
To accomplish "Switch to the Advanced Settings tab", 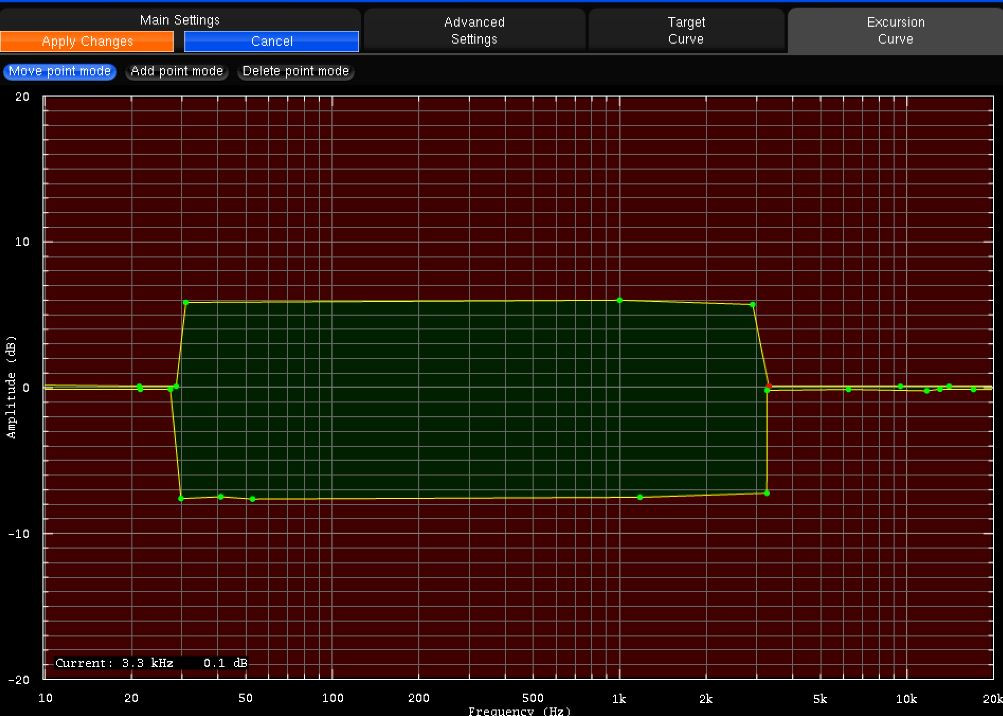I will 474,30.
